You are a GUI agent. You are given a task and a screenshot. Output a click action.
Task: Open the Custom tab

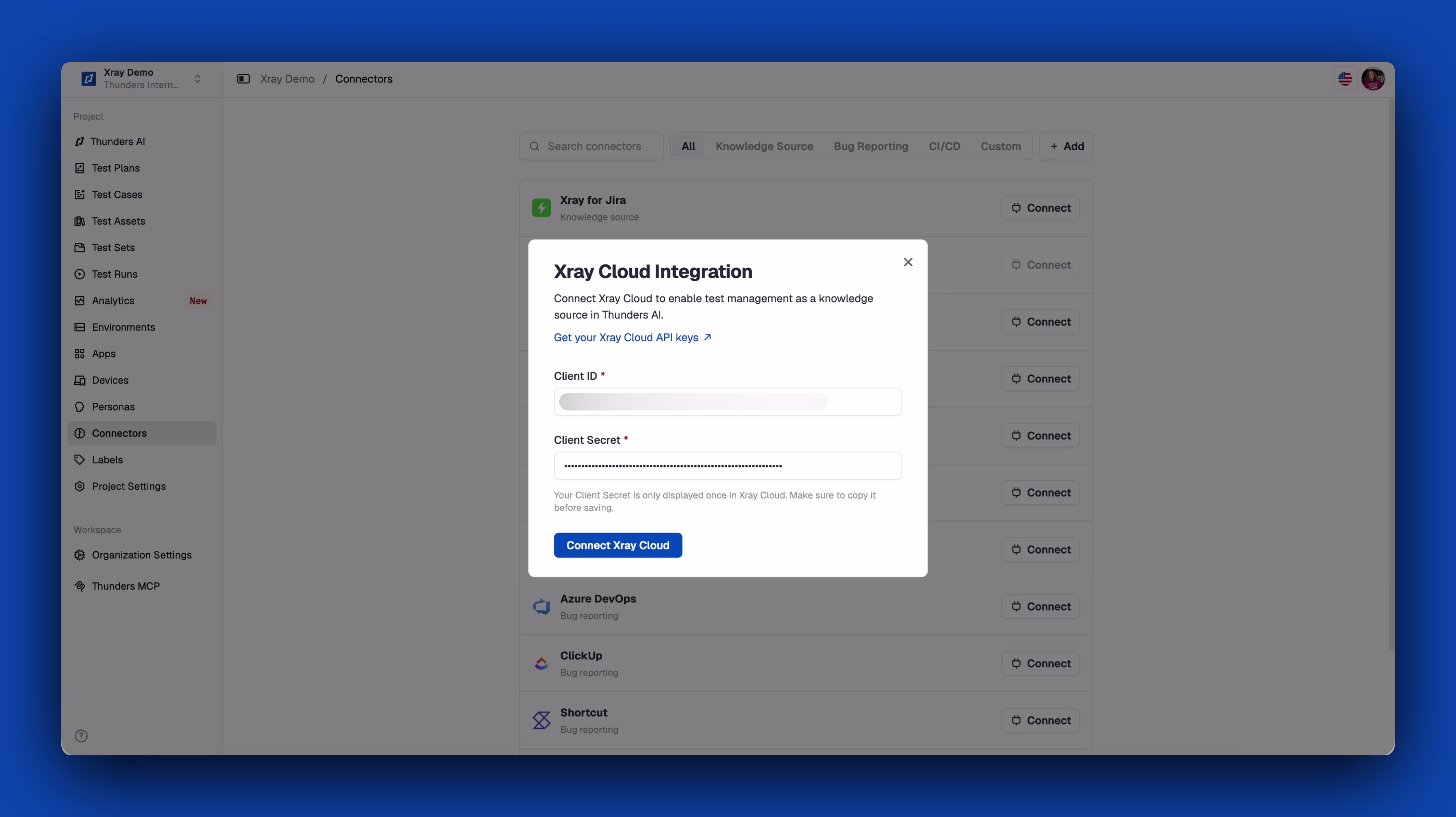click(x=1000, y=146)
